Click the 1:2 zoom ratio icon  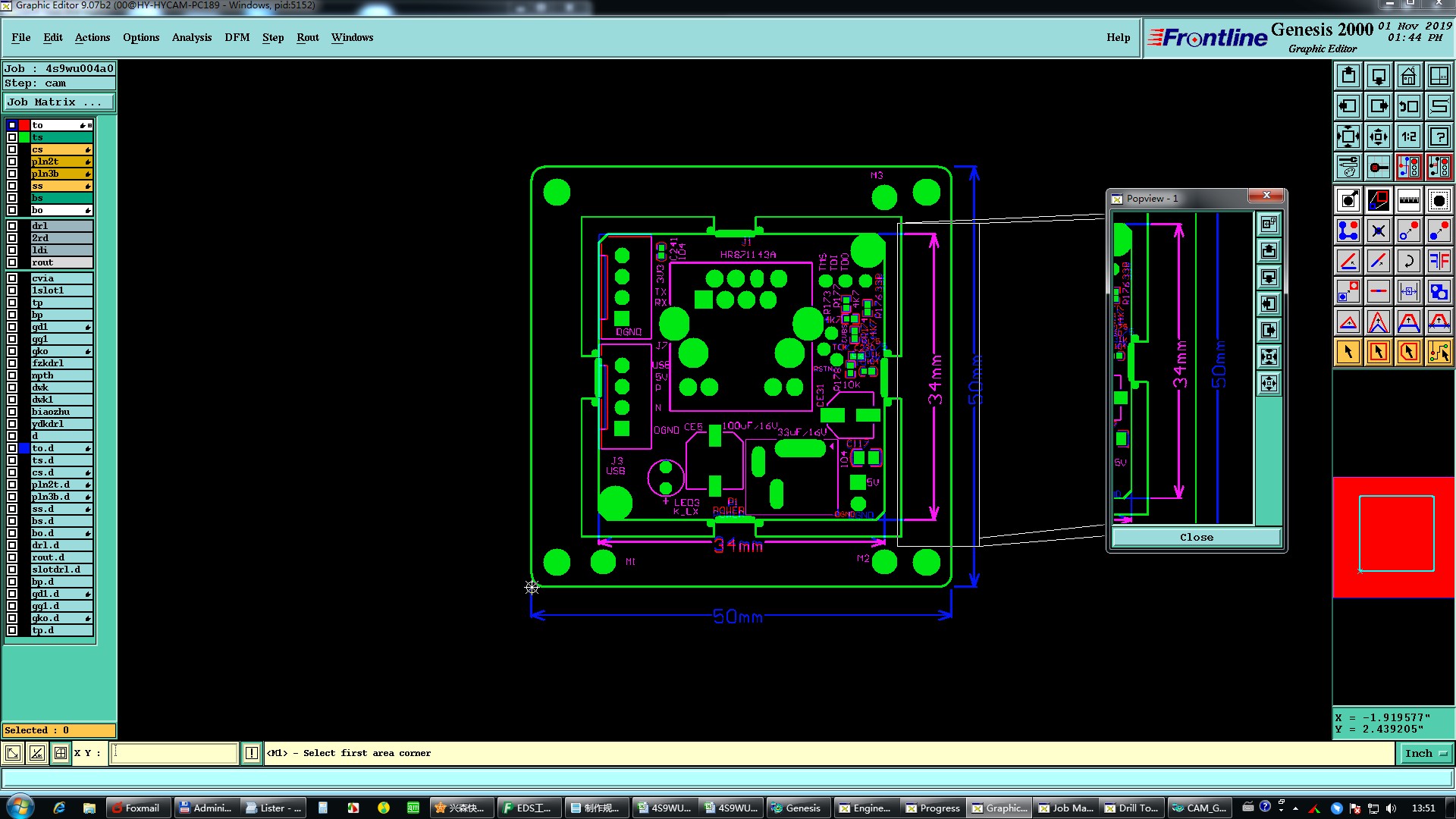(x=1408, y=136)
